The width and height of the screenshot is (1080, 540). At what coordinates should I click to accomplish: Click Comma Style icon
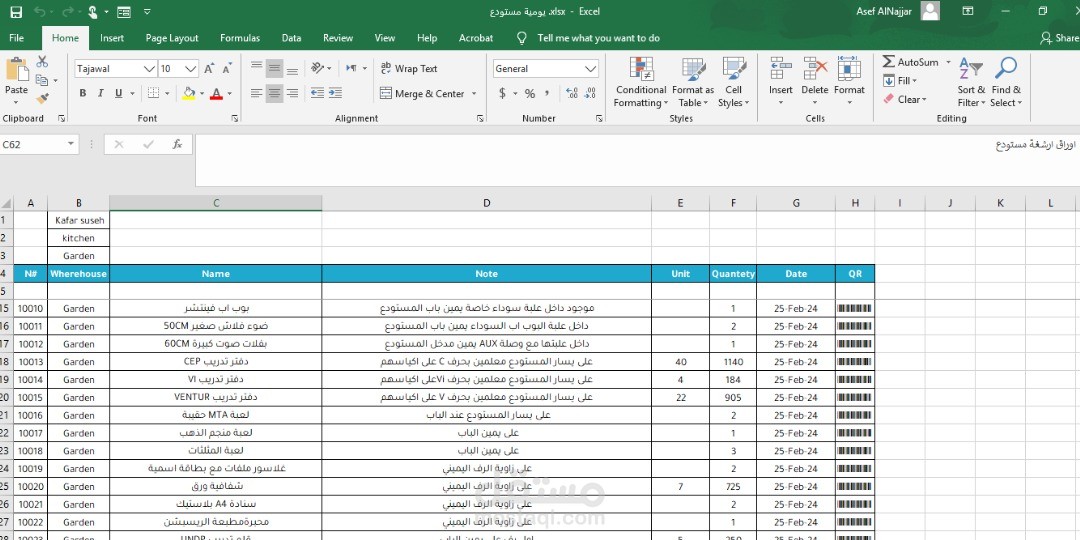click(547, 93)
